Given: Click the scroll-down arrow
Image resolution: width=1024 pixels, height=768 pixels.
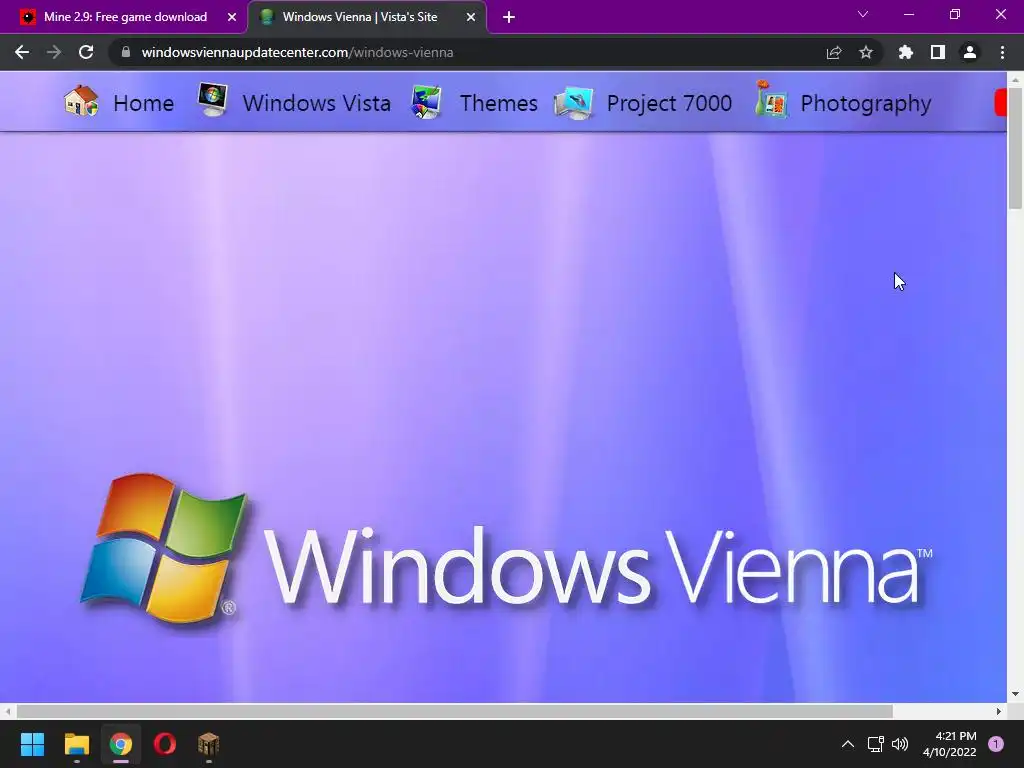Looking at the screenshot, I should pyautogui.click(x=1015, y=694).
